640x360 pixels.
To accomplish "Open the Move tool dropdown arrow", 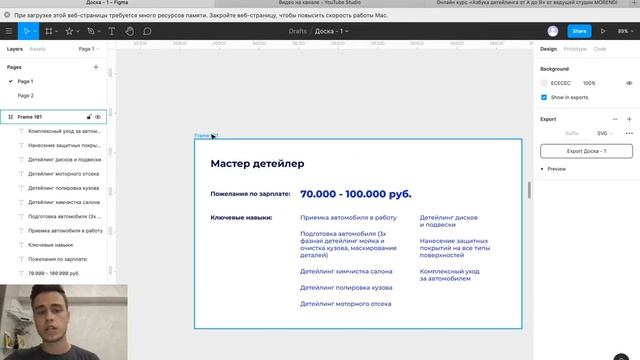I will 35,31.
